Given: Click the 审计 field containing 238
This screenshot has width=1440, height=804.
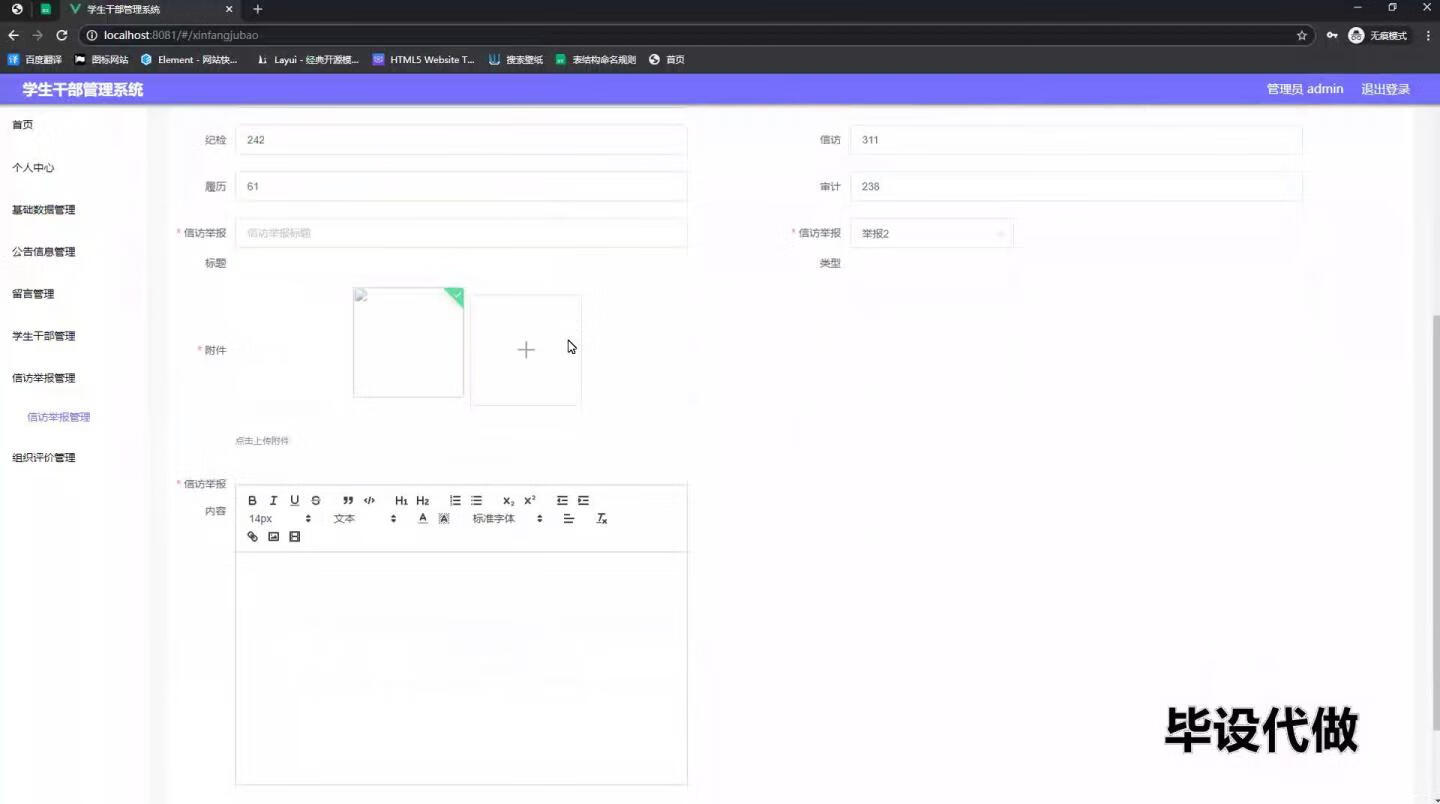Looking at the screenshot, I should coord(1076,186).
